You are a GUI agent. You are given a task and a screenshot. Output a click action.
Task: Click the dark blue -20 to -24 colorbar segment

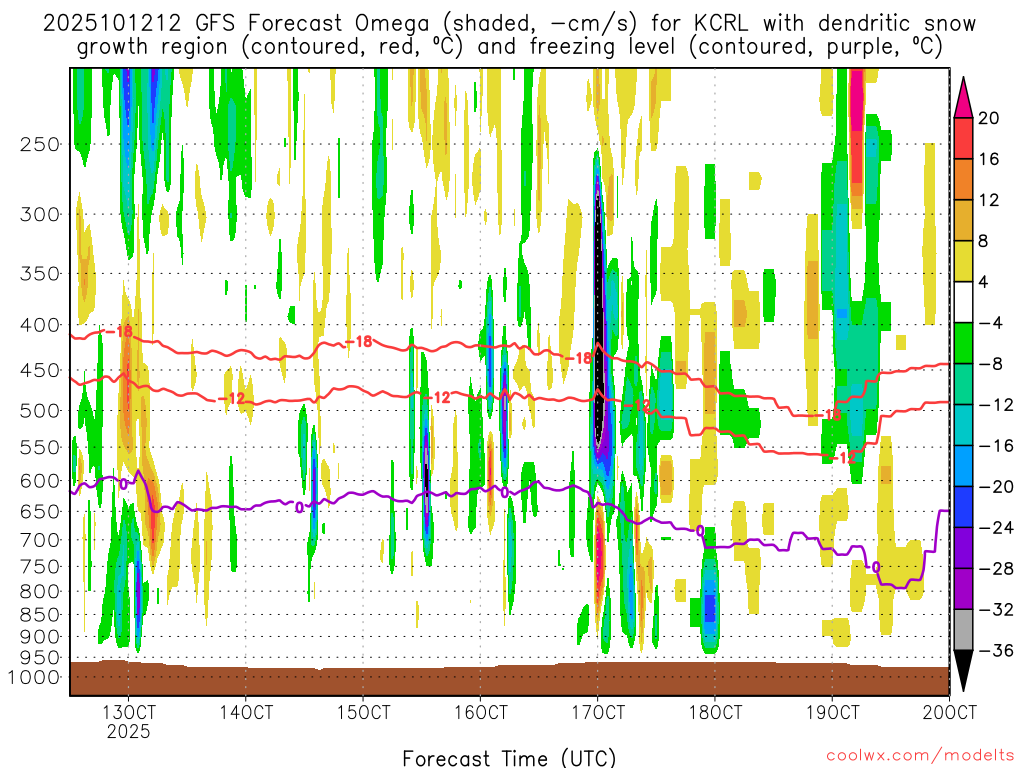point(963,507)
